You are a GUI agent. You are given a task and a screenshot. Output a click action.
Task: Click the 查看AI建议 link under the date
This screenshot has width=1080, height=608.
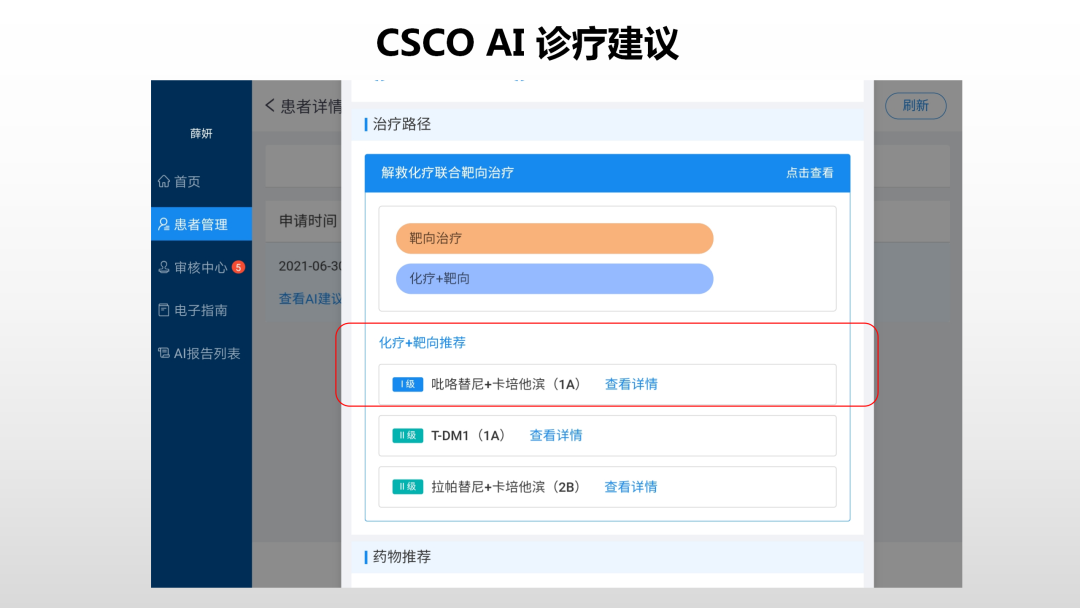[310, 299]
